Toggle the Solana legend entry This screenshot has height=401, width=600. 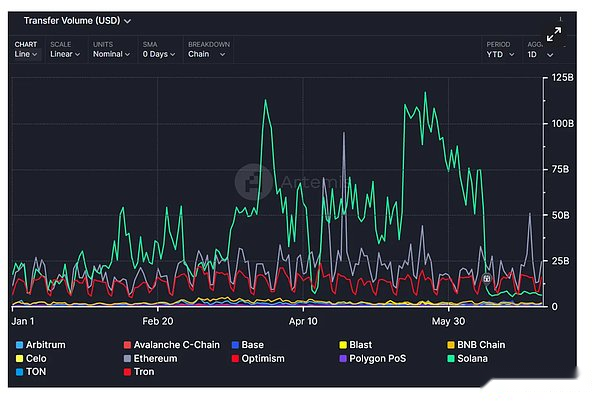467,359
